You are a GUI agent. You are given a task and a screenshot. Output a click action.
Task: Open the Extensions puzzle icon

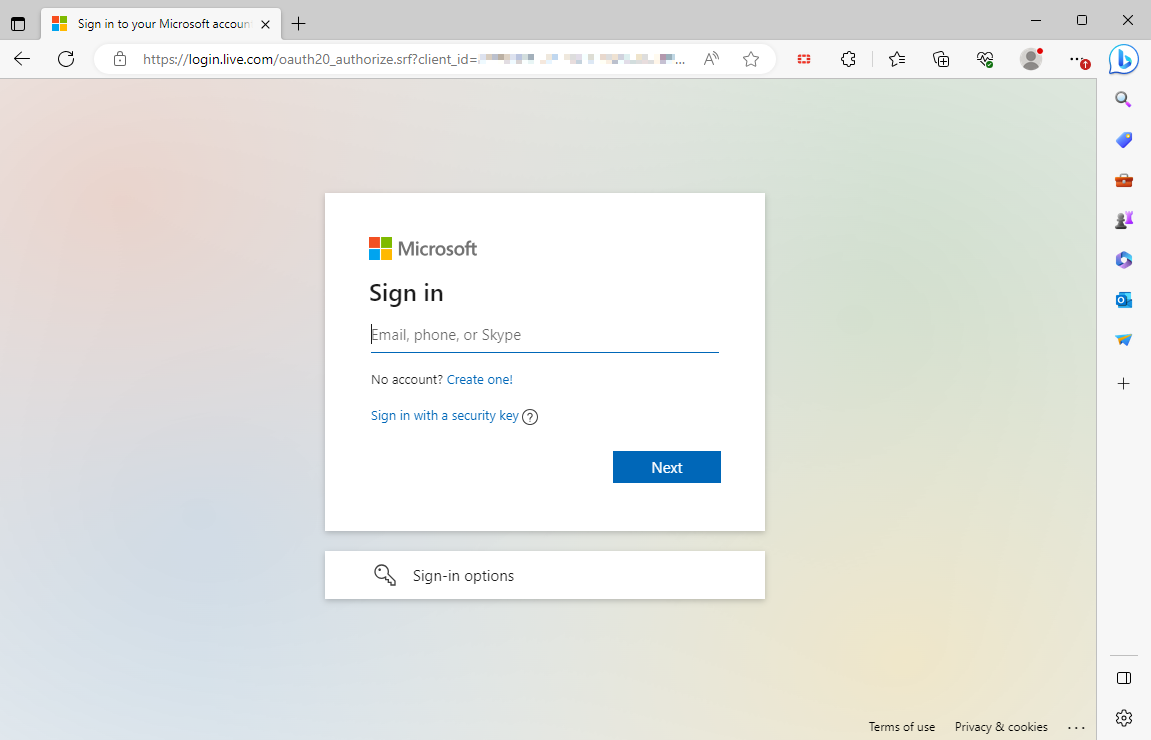[848, 59]
